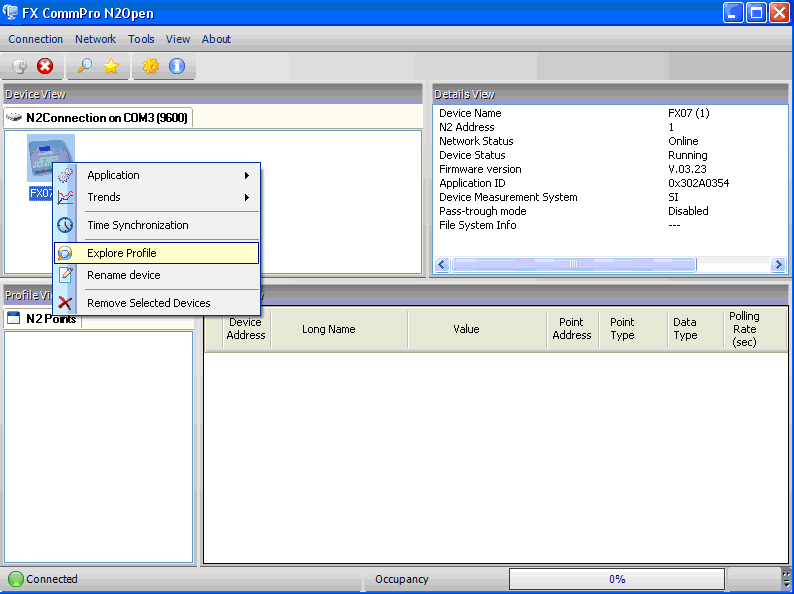Click the green Connected status icon
Image resolution: width=794 pixels, height=594 pixels.
pyautogui.click(x=16, y=579)
